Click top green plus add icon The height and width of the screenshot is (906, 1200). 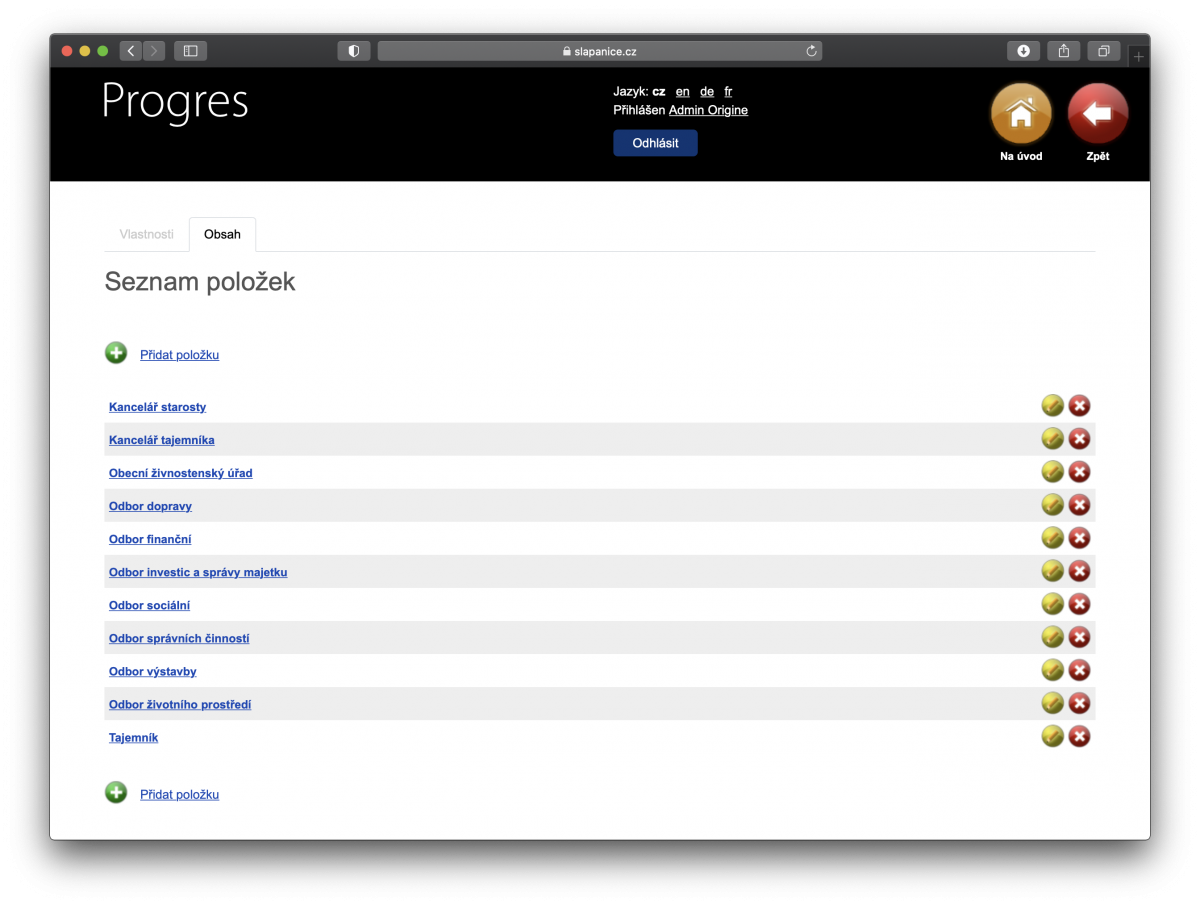pos(116,353)
